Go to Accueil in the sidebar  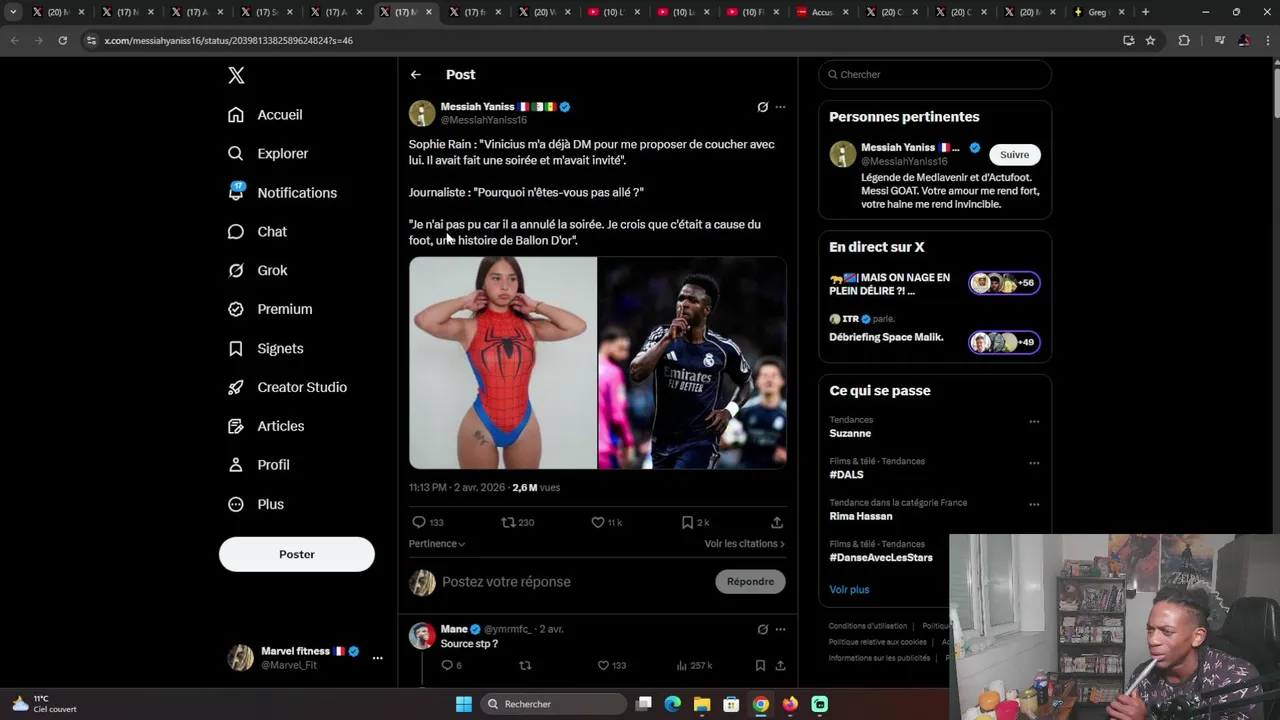tap(265, 115)
